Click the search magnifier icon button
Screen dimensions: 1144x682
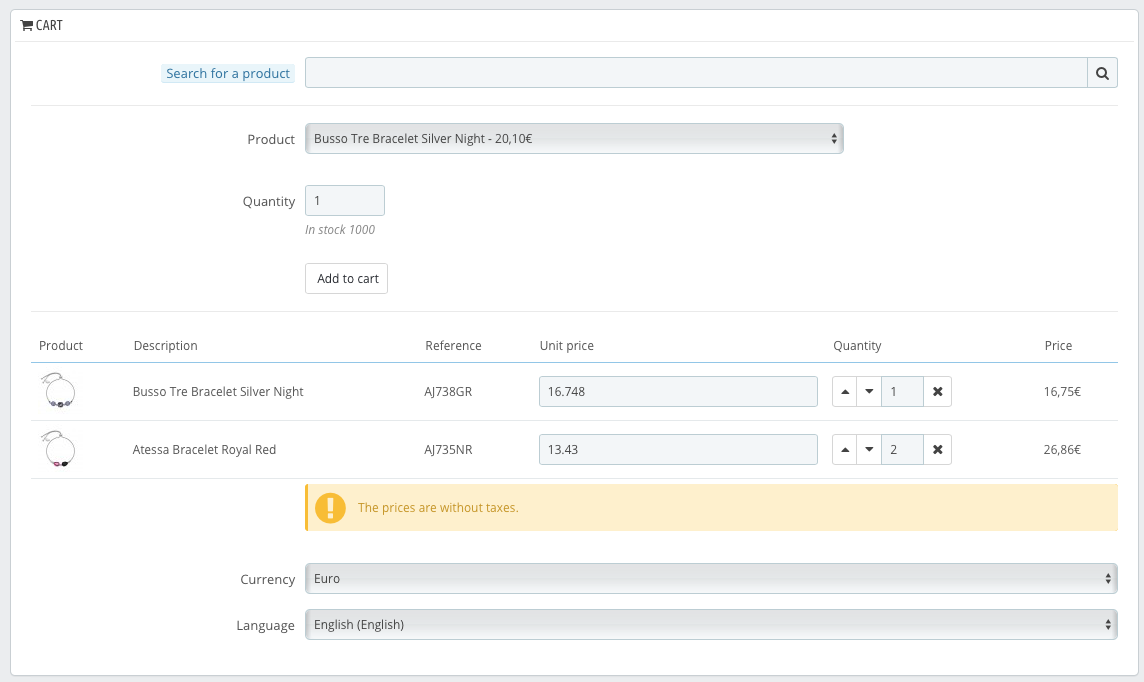tap(1101, 73)
